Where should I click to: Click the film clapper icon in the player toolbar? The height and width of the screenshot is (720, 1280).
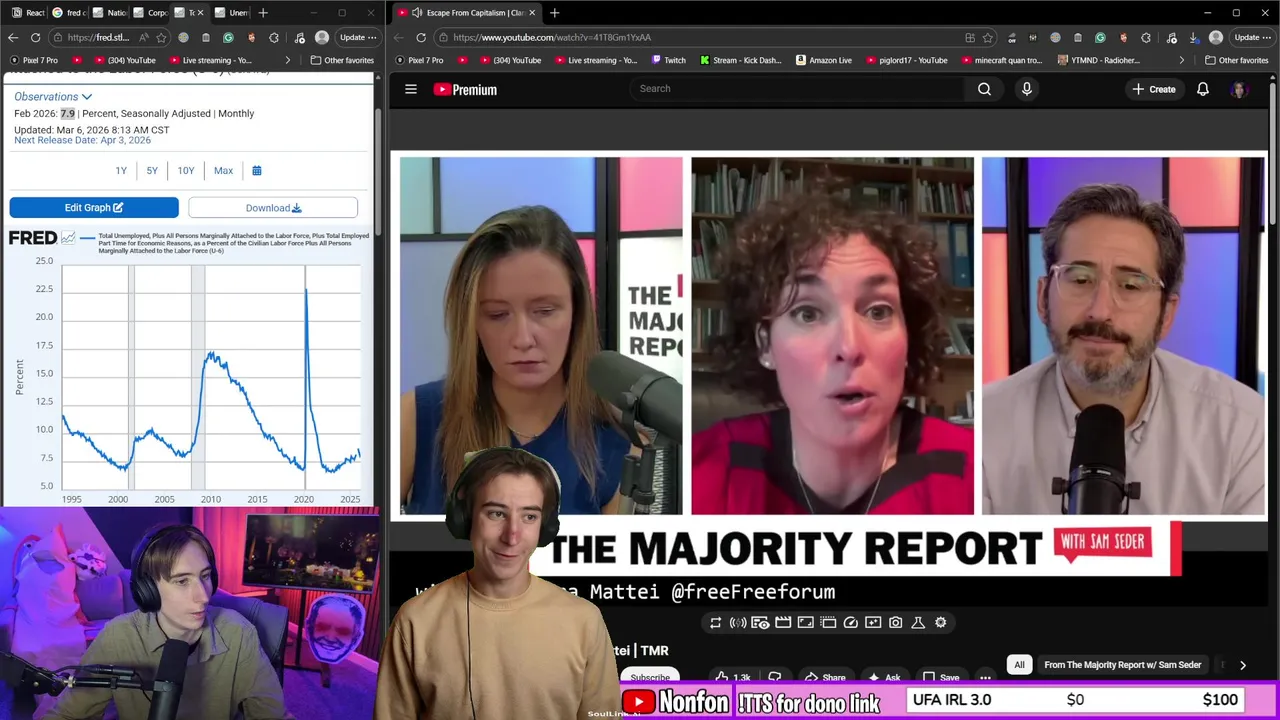tap(783, 623)
